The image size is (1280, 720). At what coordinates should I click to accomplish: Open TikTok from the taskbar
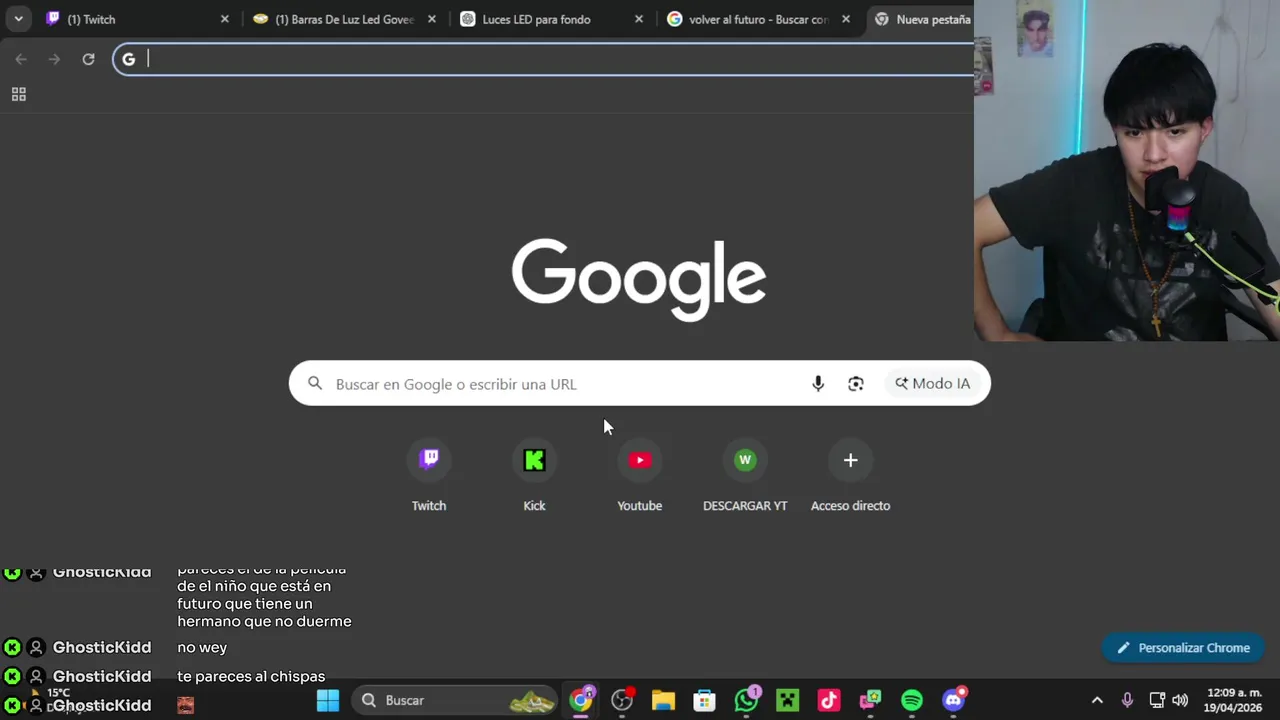tap(829, 700)
